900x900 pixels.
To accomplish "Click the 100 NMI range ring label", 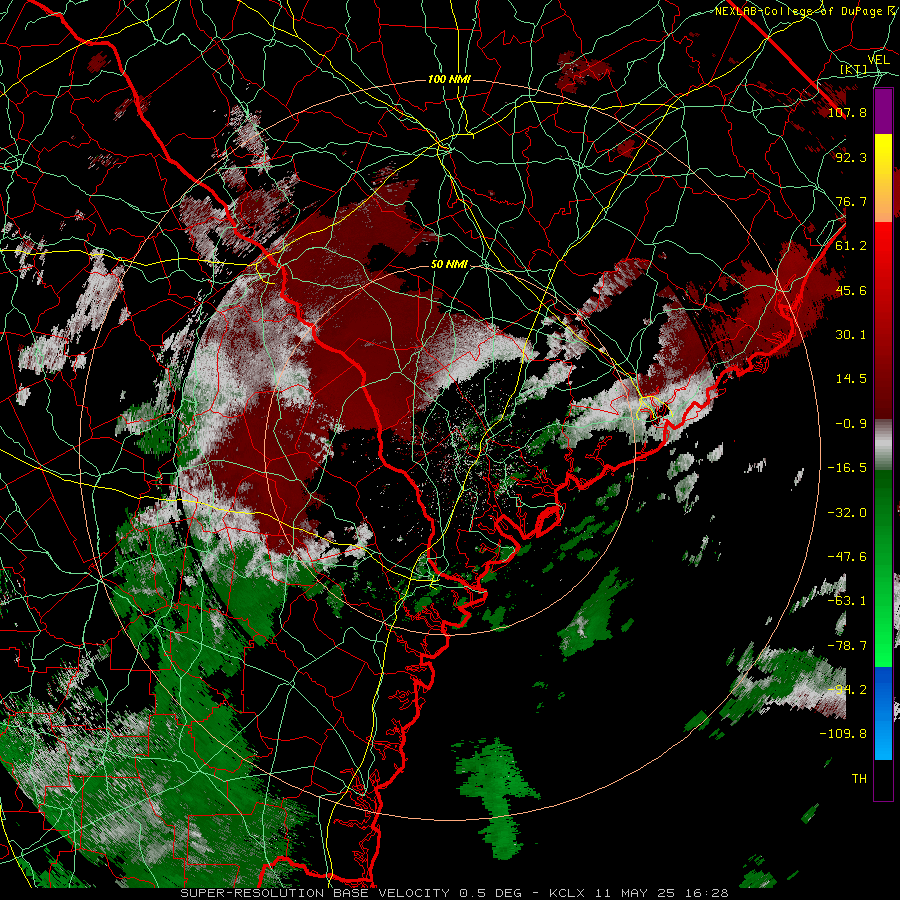I will [449, 79].
